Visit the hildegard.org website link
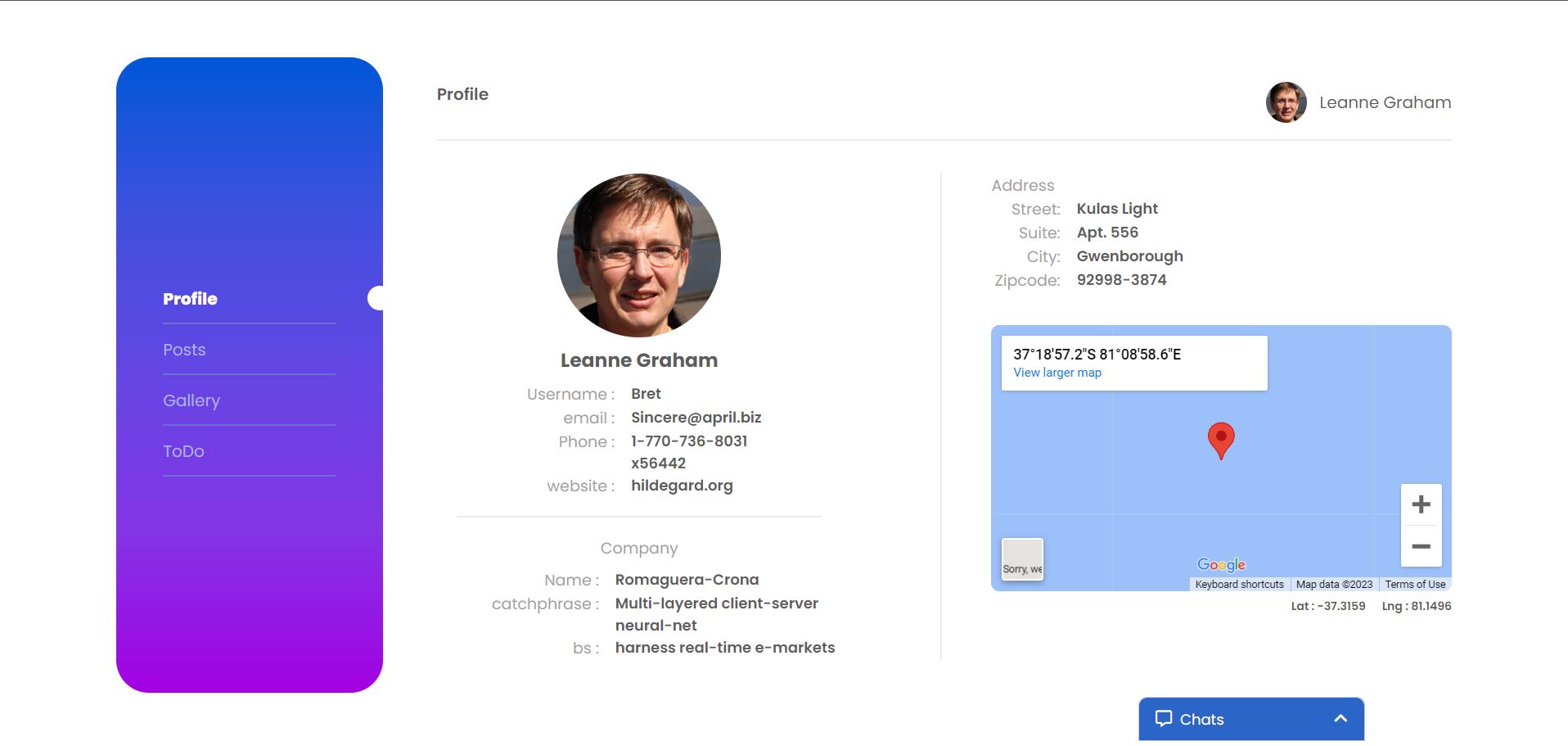This screenshot has height=746, width=1568. coord(682,485)
